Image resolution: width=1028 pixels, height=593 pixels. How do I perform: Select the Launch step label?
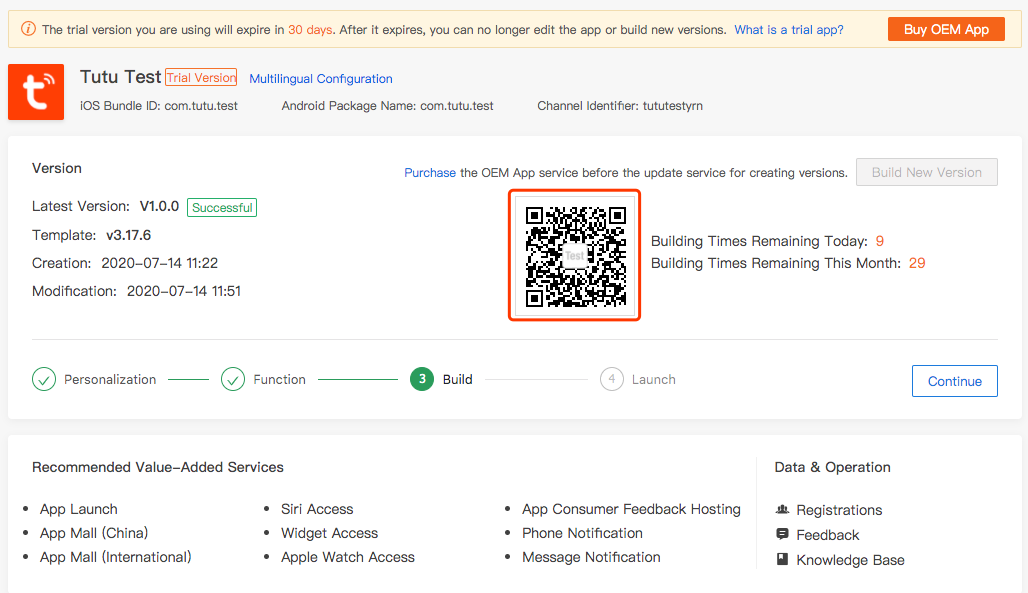(654, 380)
